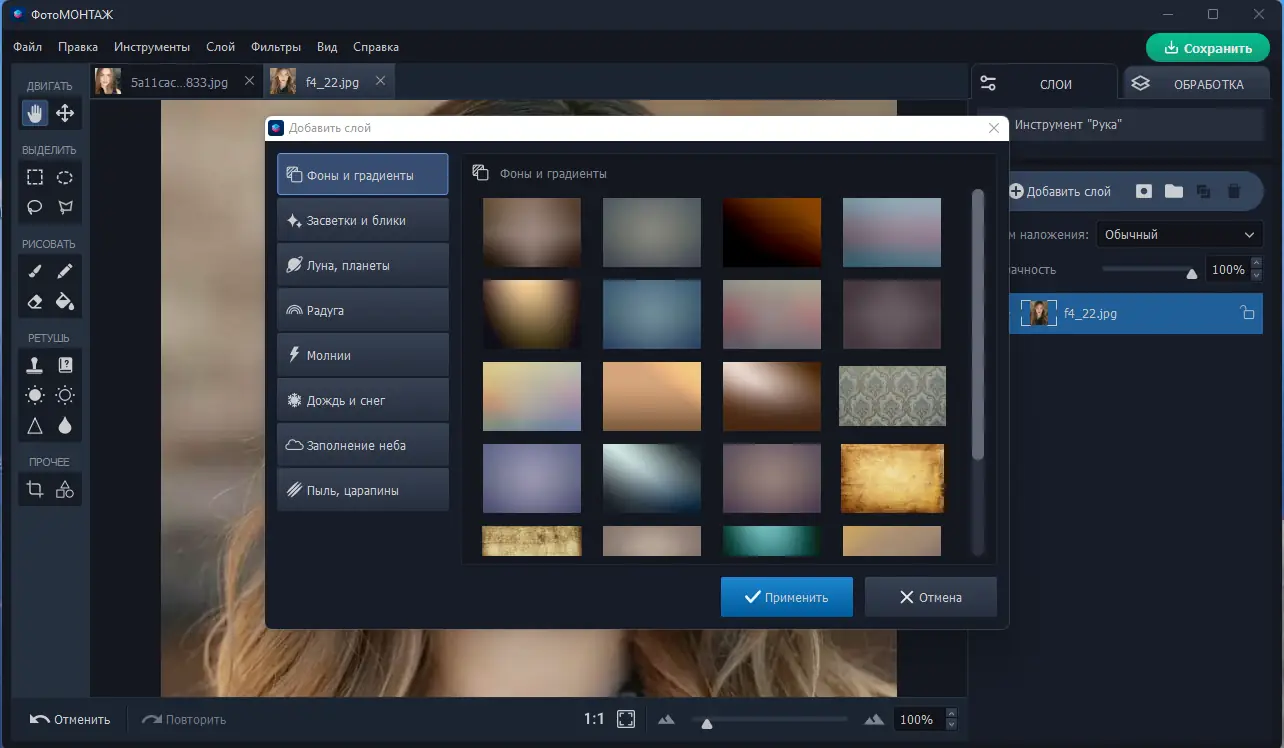This screenshot has height=748, width=1284.
Task: Click the zoom 100% field in bottom bar
Action: pos(917,719)
